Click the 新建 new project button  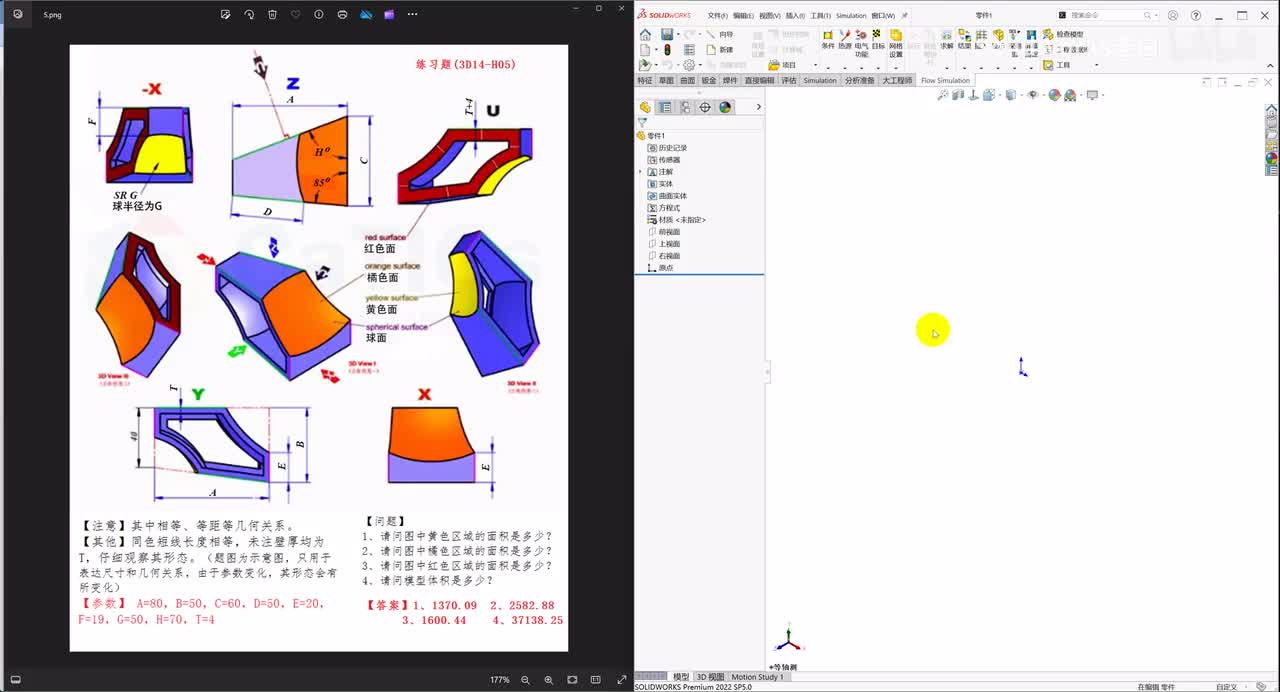pos(719,50)
